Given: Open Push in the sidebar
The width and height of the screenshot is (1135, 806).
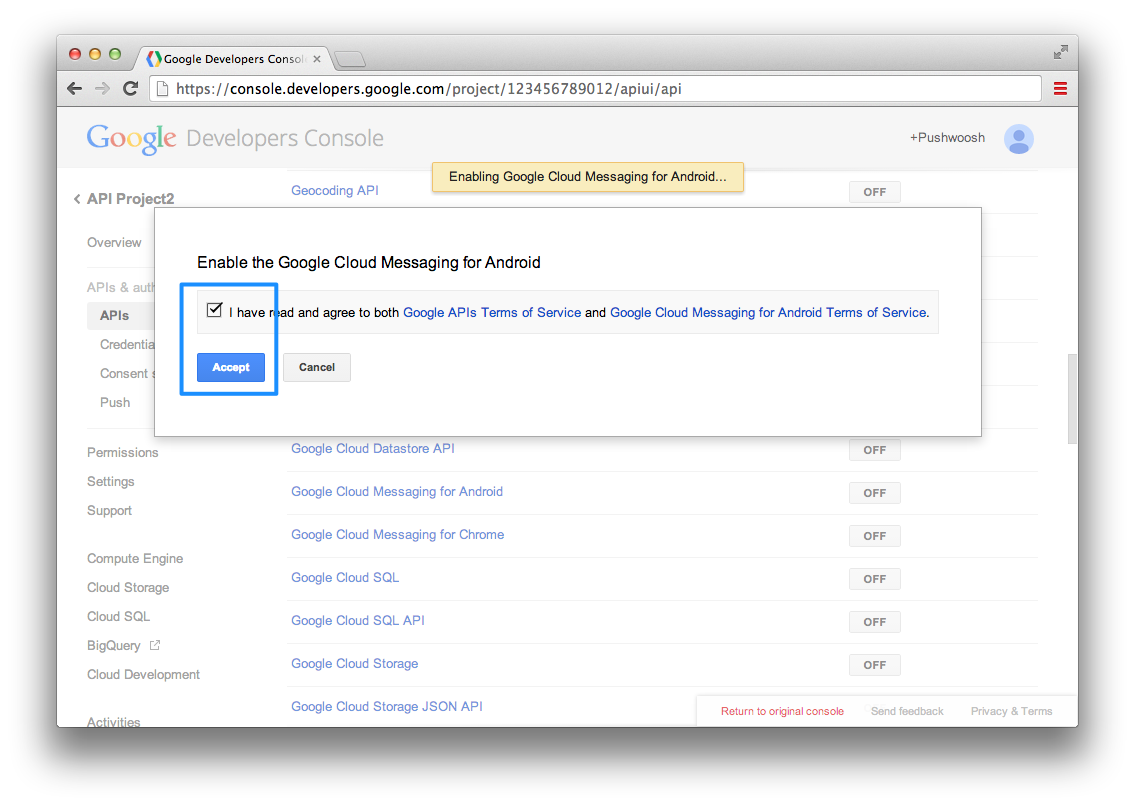Looking at the screenshot, I should coord(115,403).
